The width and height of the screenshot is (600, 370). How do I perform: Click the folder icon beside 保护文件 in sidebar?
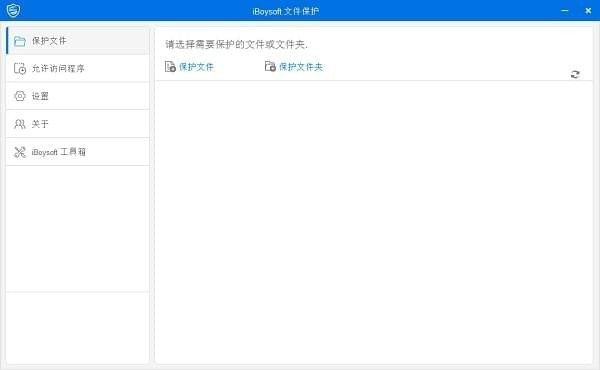point(20,41)
